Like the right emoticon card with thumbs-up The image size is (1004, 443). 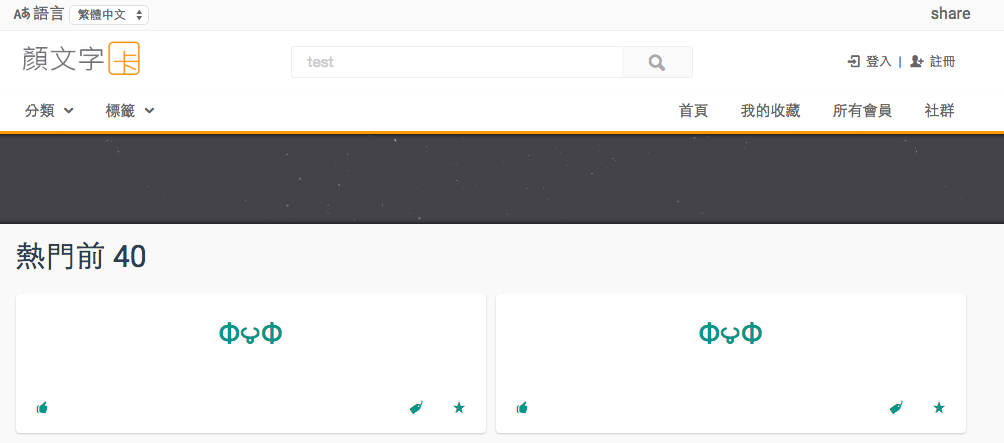pos(522,408)
